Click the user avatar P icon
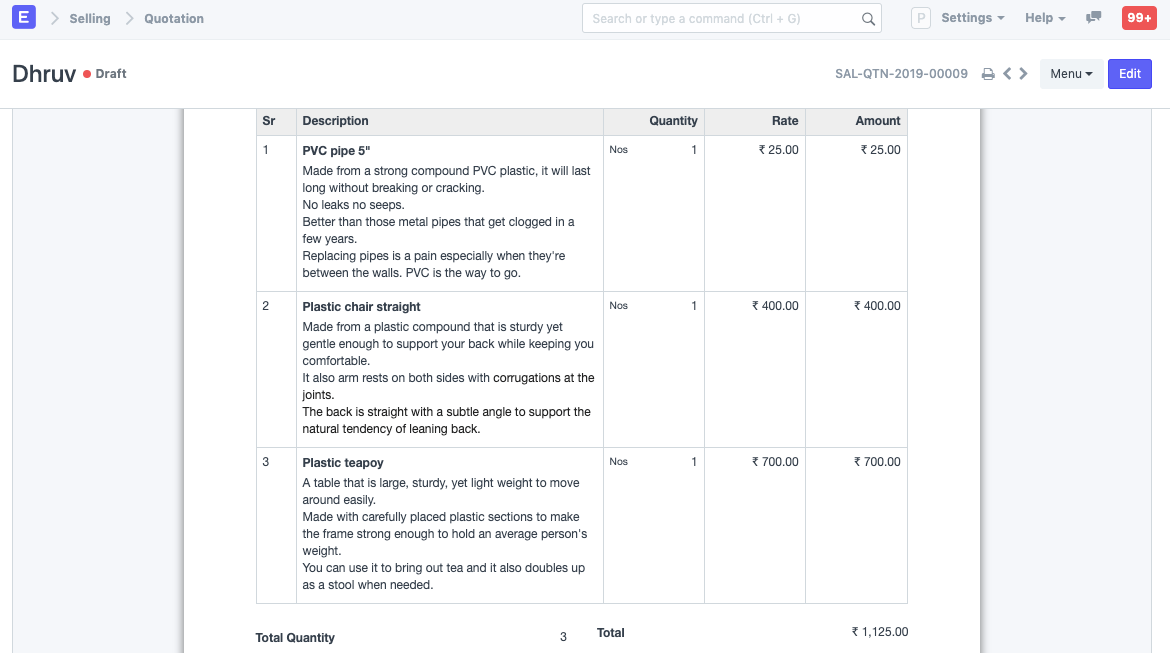The width and height of the screenshot is (1170, 653). (x=920, y=17)
